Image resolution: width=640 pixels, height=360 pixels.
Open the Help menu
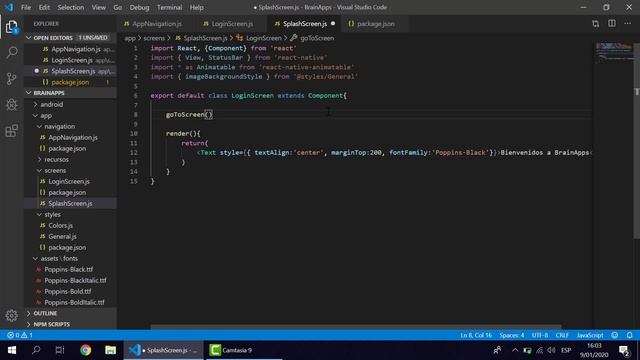(x=196, y=7)
